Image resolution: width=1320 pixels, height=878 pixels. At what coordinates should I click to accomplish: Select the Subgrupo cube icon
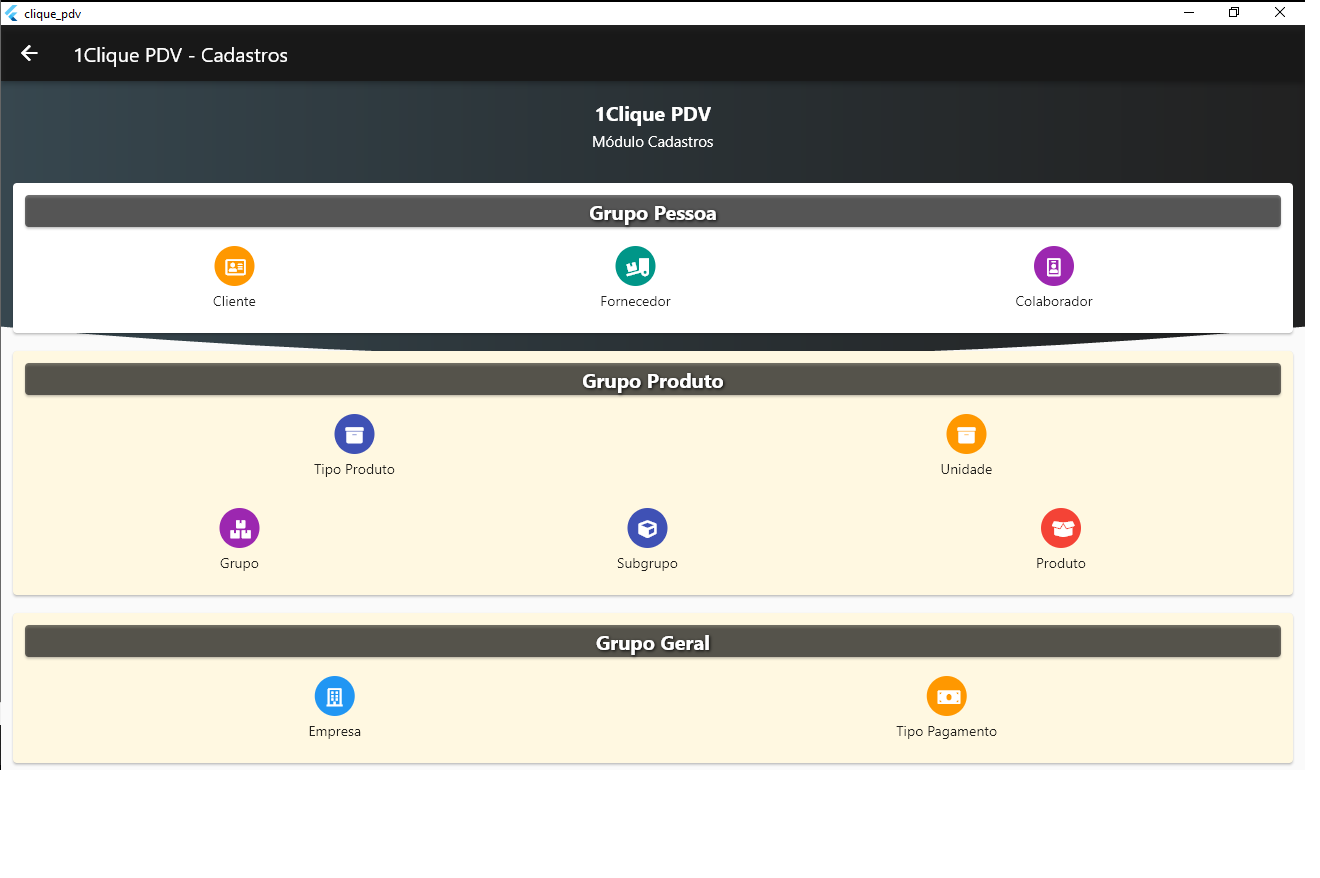647,528
